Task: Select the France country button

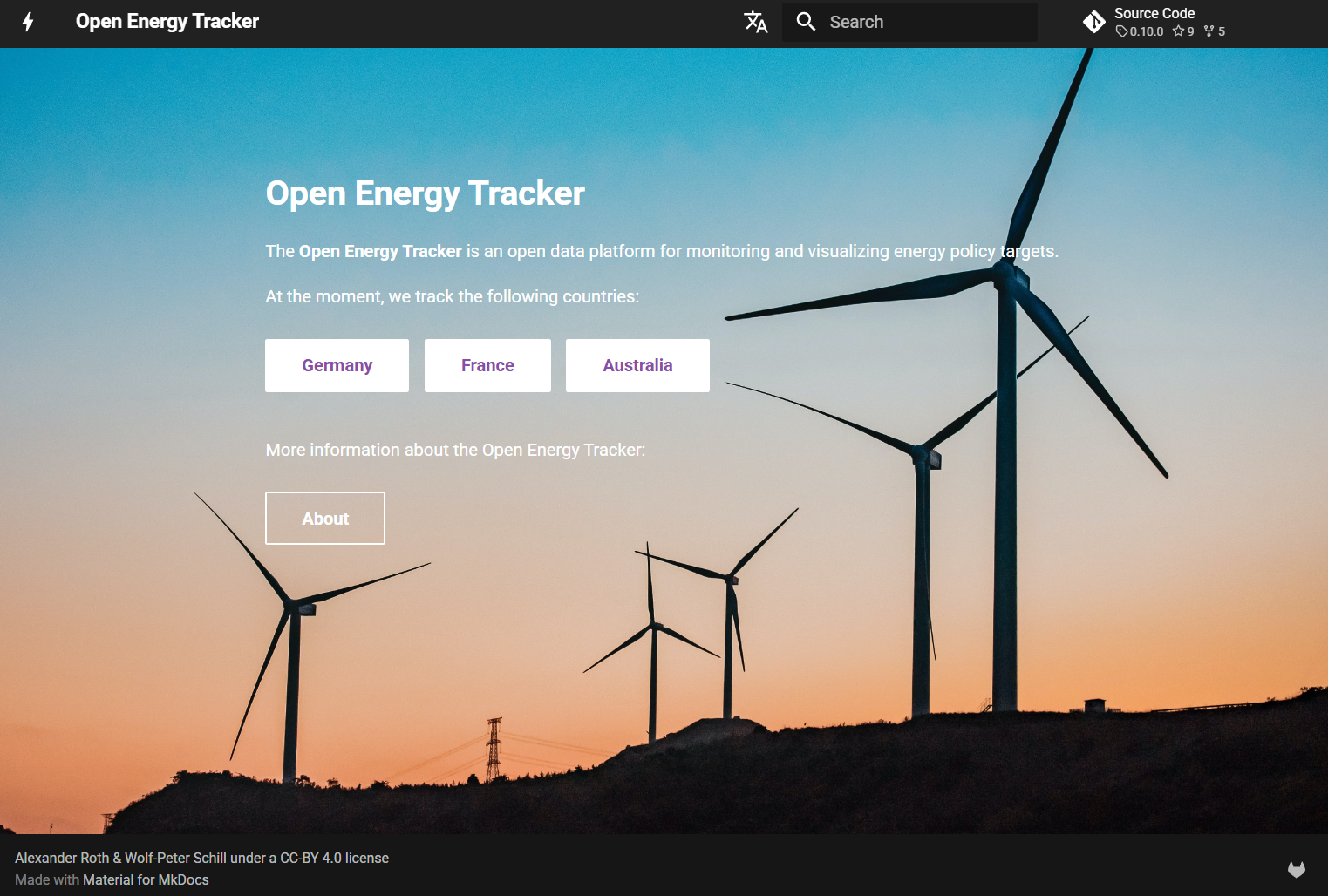Action: click(487, 365)
